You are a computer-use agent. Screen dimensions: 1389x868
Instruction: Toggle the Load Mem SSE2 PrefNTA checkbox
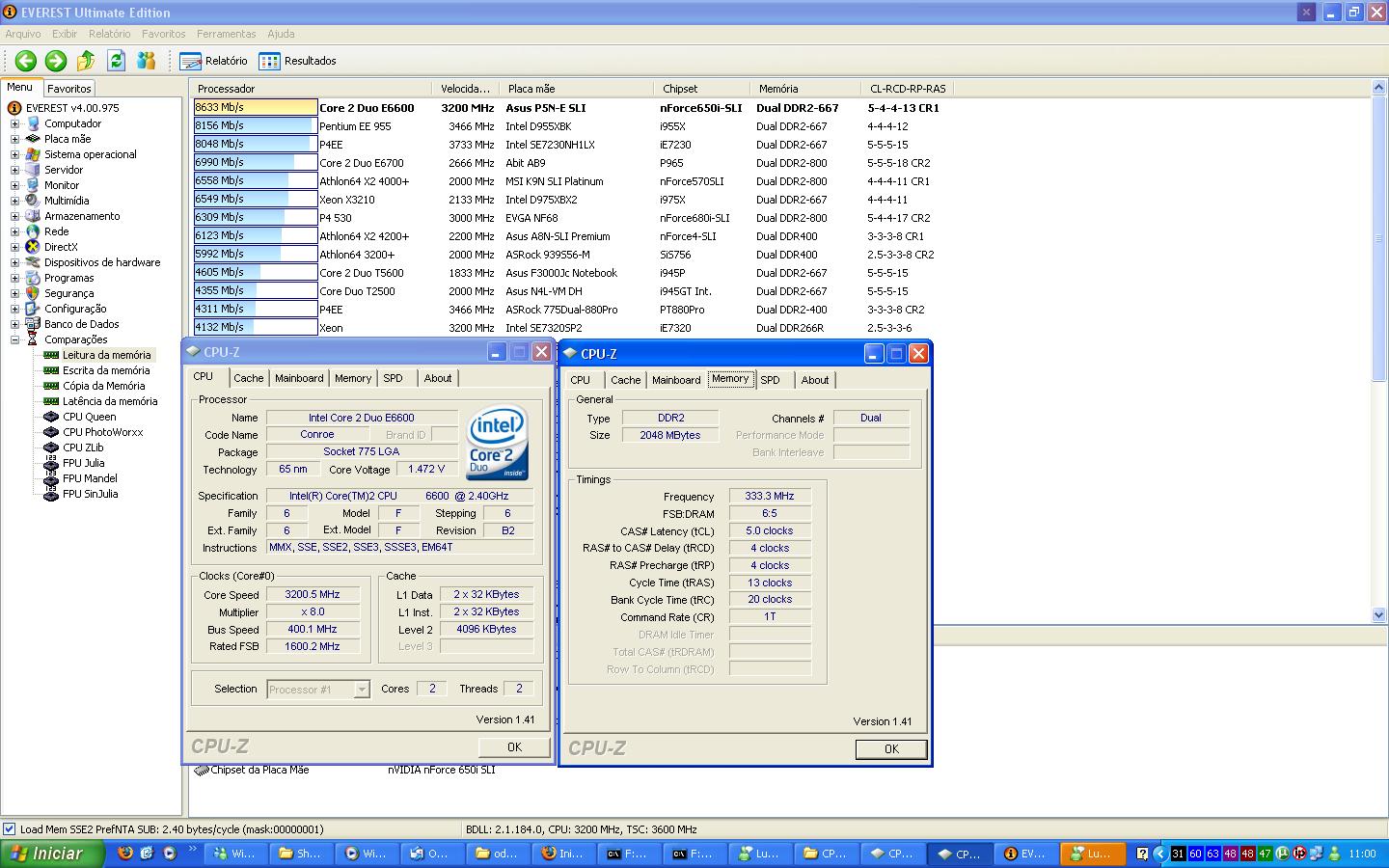click(x=10, y=829)
